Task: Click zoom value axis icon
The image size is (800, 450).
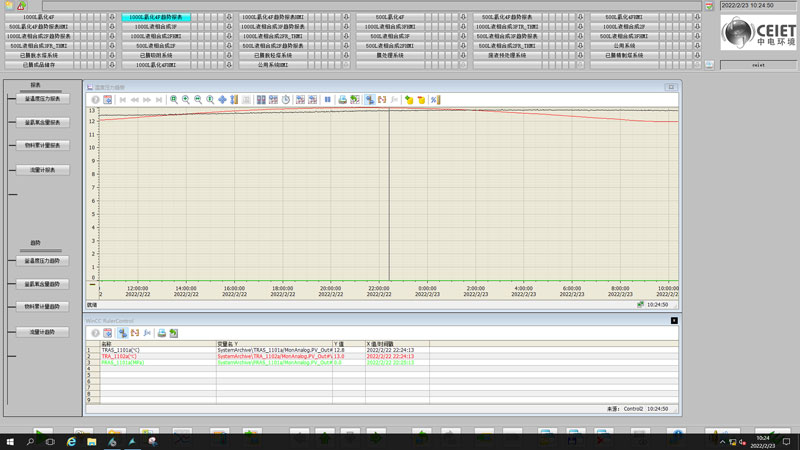Action: tap(210, 100)
